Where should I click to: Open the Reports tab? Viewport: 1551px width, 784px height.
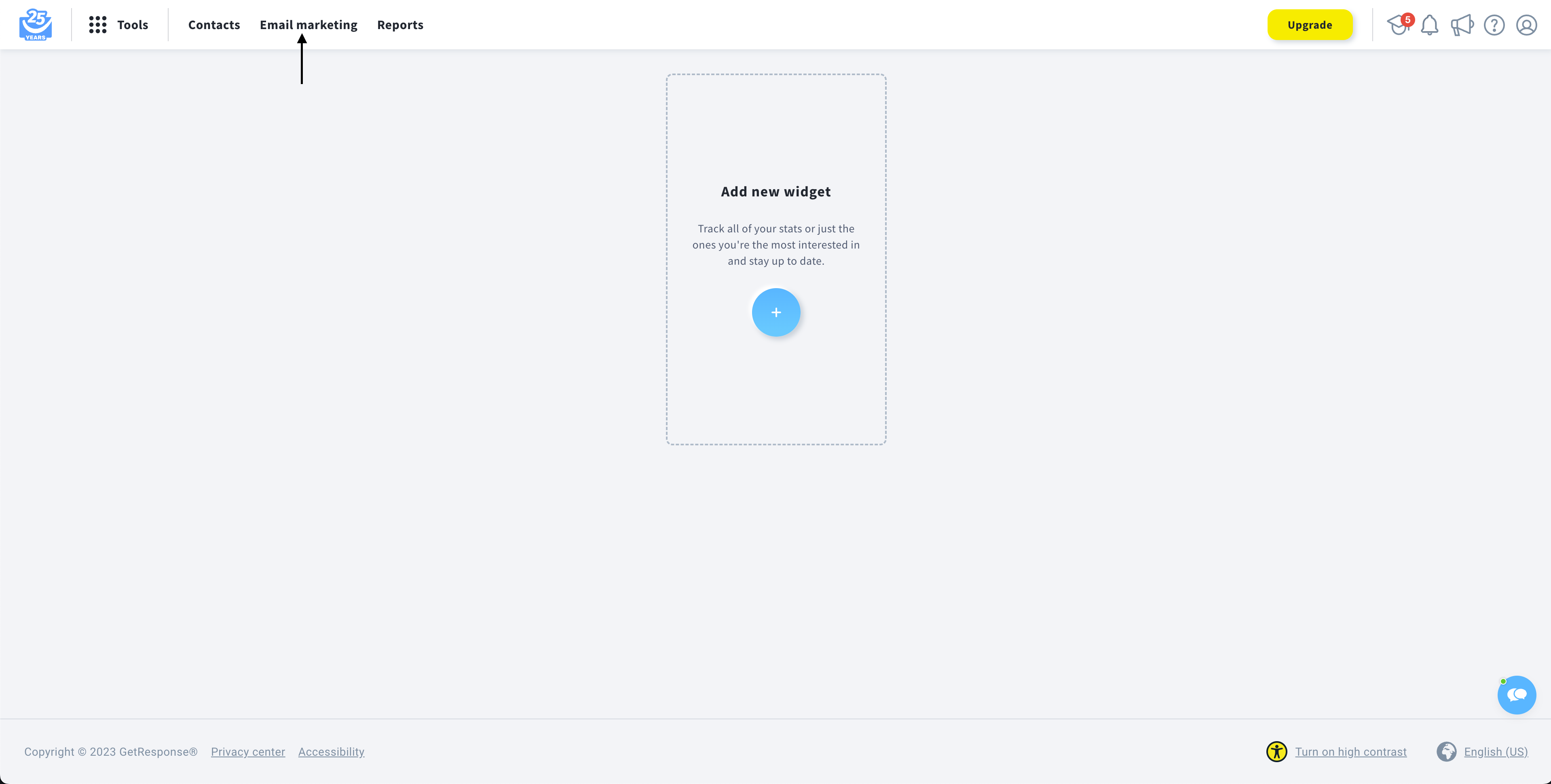(x=400, y=25)
